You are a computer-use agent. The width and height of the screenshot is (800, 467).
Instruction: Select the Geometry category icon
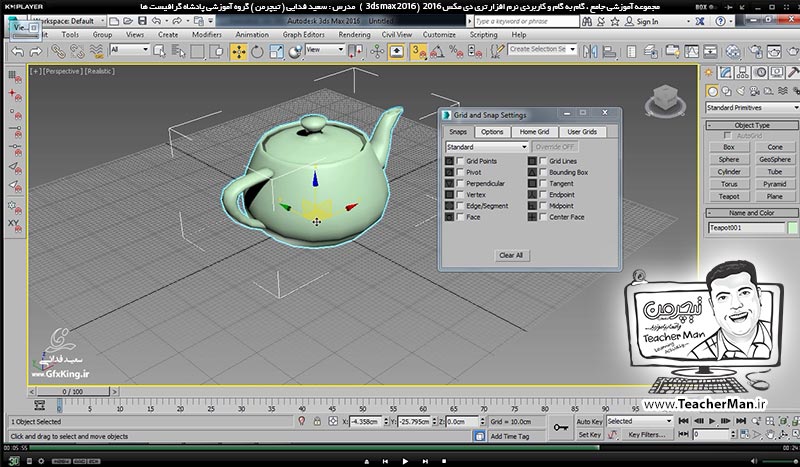click(712, 91)
